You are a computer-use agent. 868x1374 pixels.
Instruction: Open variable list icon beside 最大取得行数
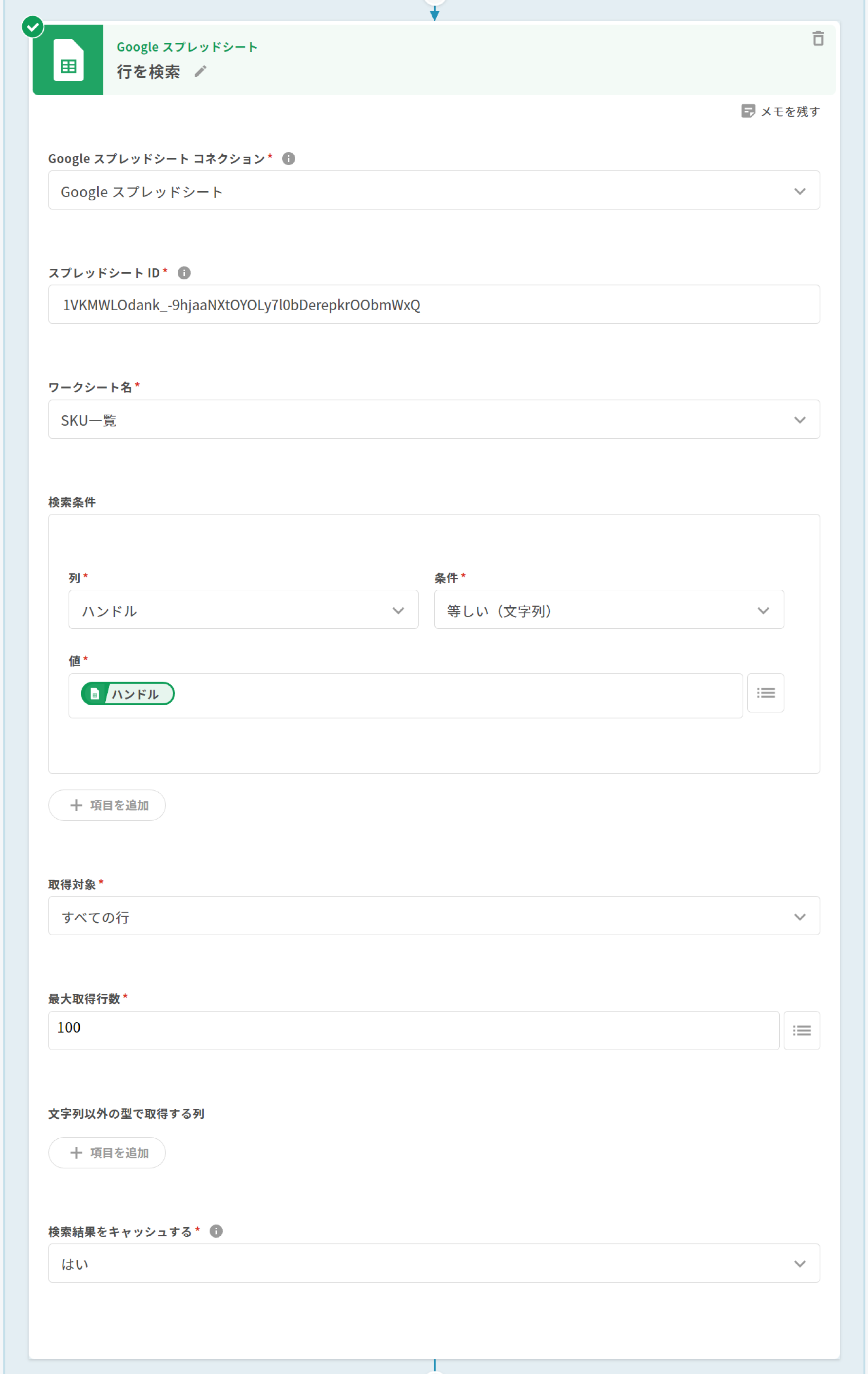tap(801, 1030)
